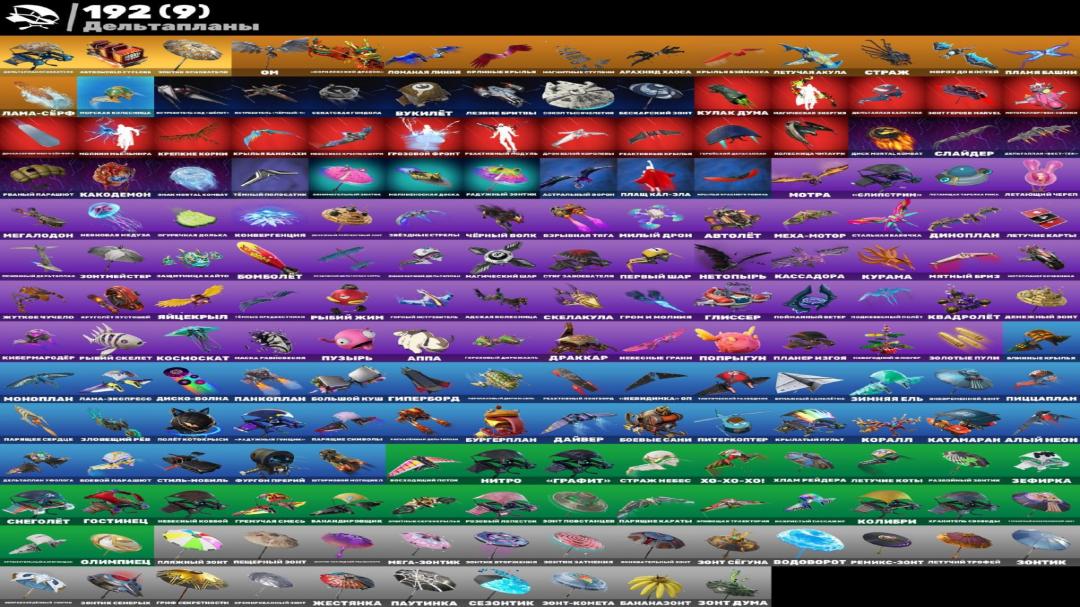Choose the НИТРО glider
Image resolution: width=1080 pixels, height=607 pixels.
(501, 464)
